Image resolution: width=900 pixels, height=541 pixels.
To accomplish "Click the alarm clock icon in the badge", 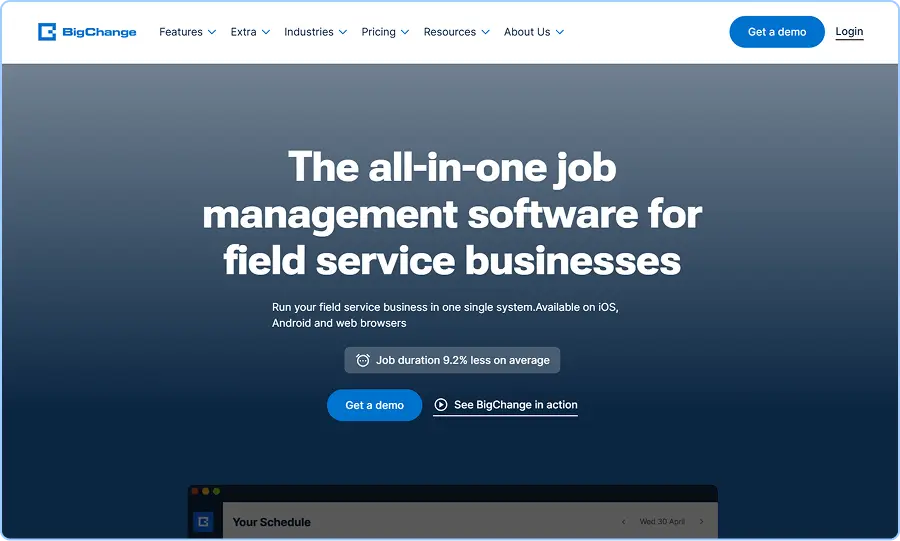I will (x=363, y=360).
